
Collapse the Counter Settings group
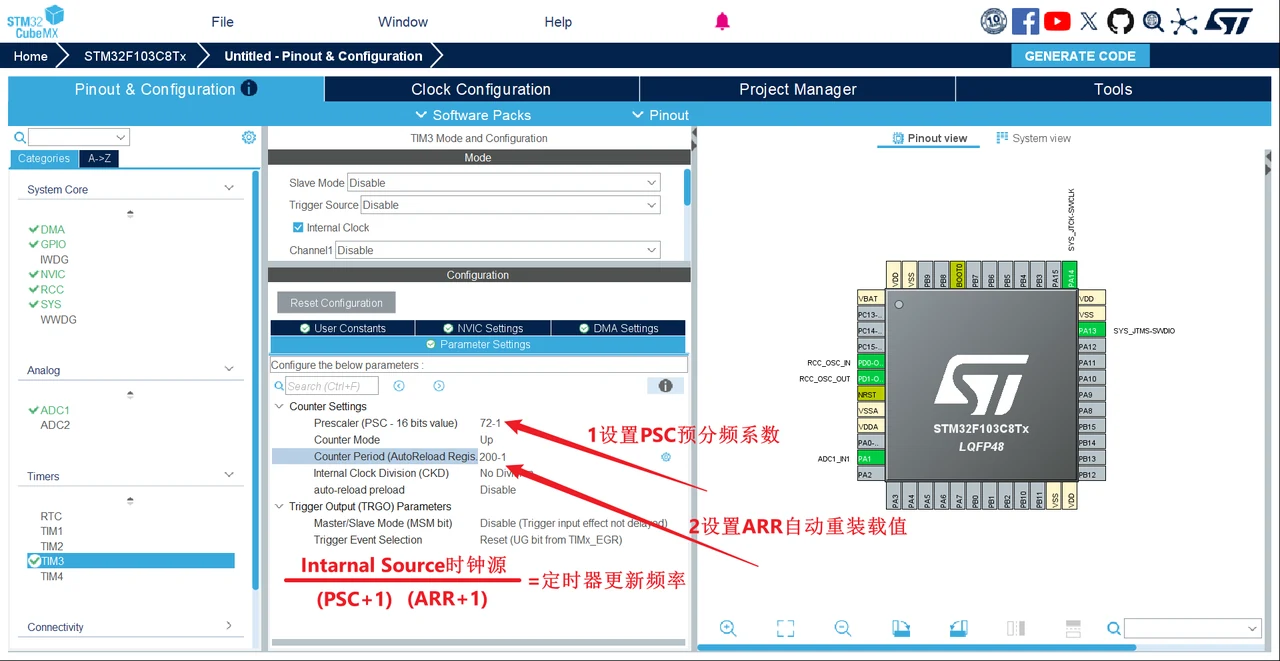pos(279,407)
